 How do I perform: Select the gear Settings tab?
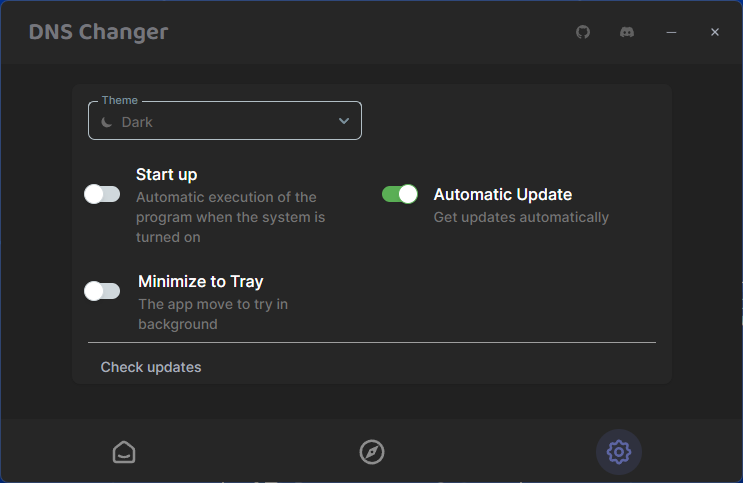pos(618,452)
